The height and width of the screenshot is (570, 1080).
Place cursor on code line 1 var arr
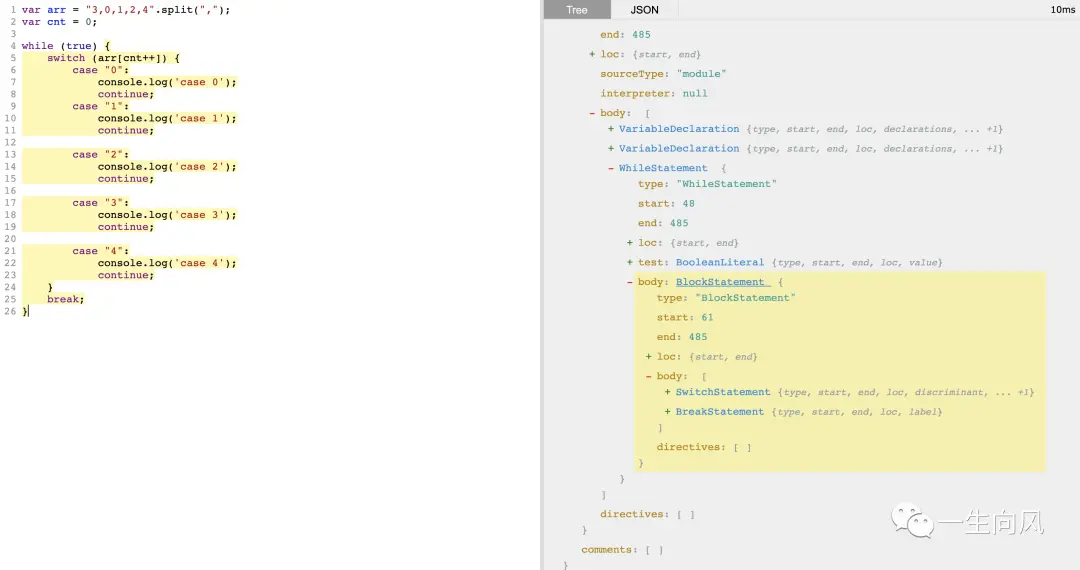126,10
